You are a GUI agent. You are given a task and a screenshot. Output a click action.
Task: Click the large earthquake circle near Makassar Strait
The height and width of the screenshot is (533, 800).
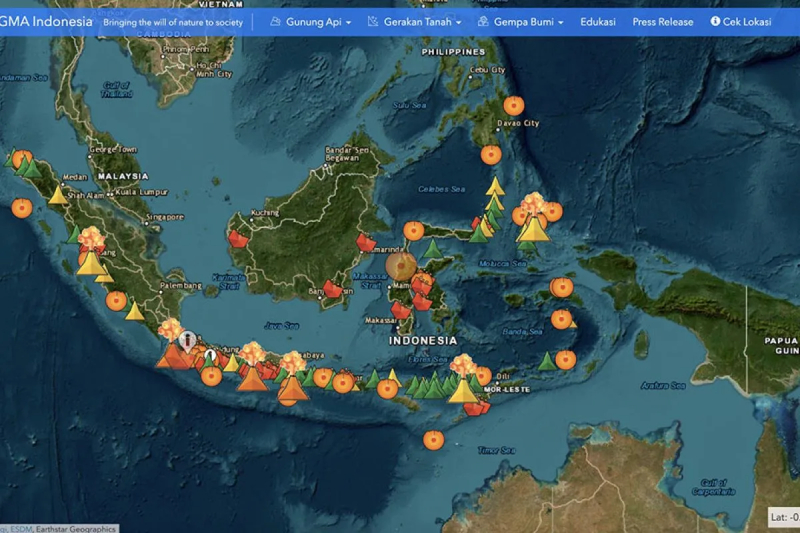click(401, 266)
